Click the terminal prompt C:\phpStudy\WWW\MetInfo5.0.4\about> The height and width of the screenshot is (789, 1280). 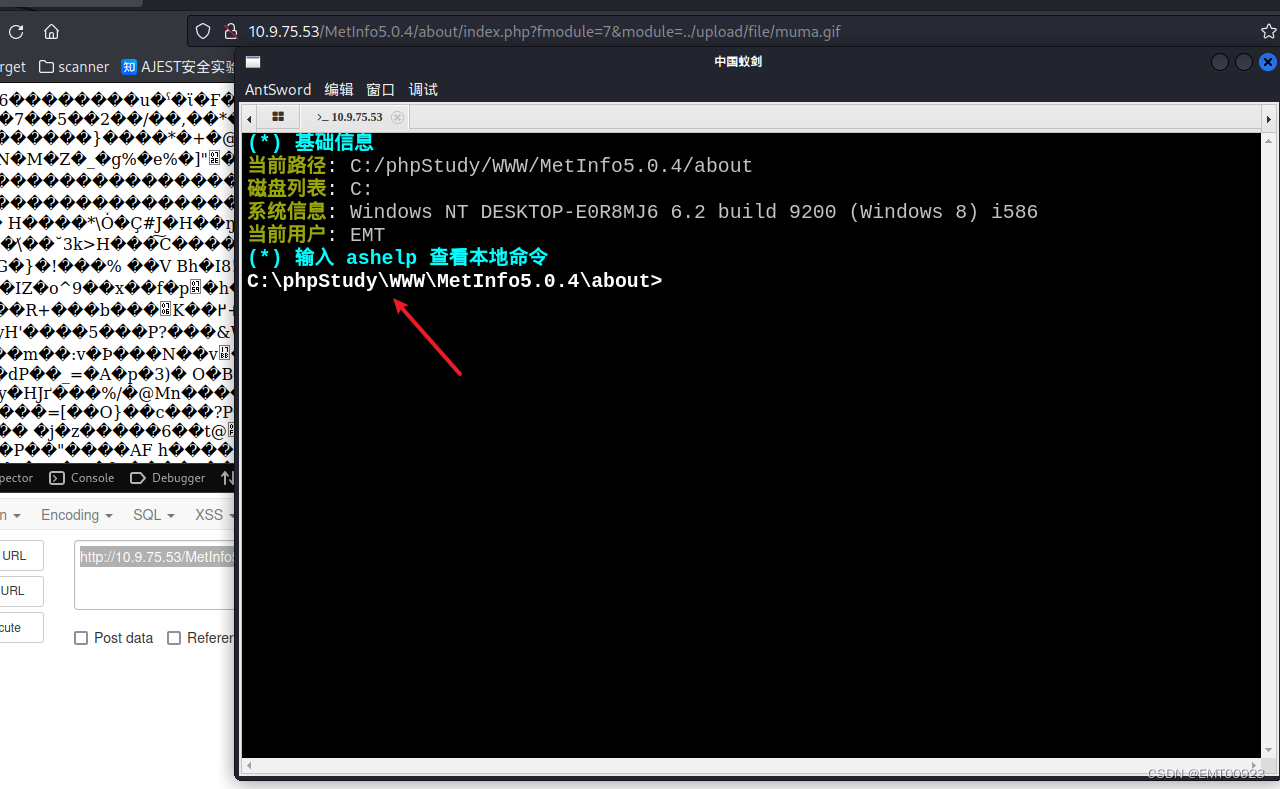(454, 281)
